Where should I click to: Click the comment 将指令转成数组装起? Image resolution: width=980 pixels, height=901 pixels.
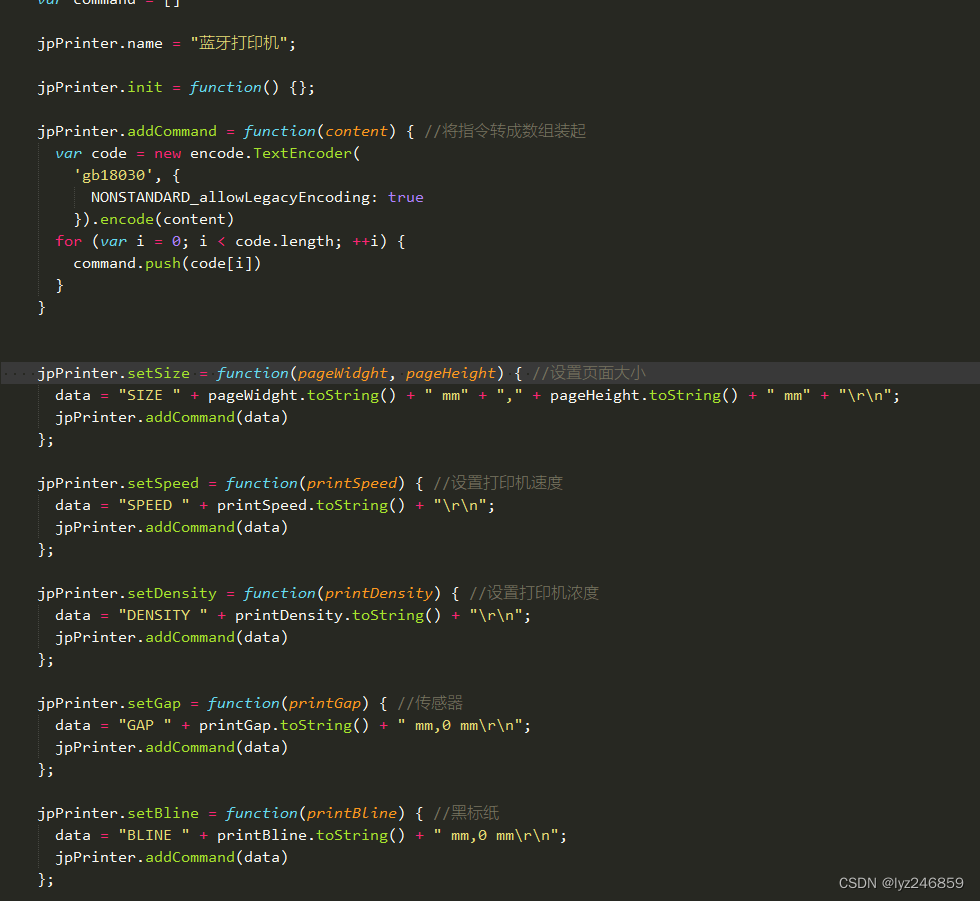[x=505, y=131]
